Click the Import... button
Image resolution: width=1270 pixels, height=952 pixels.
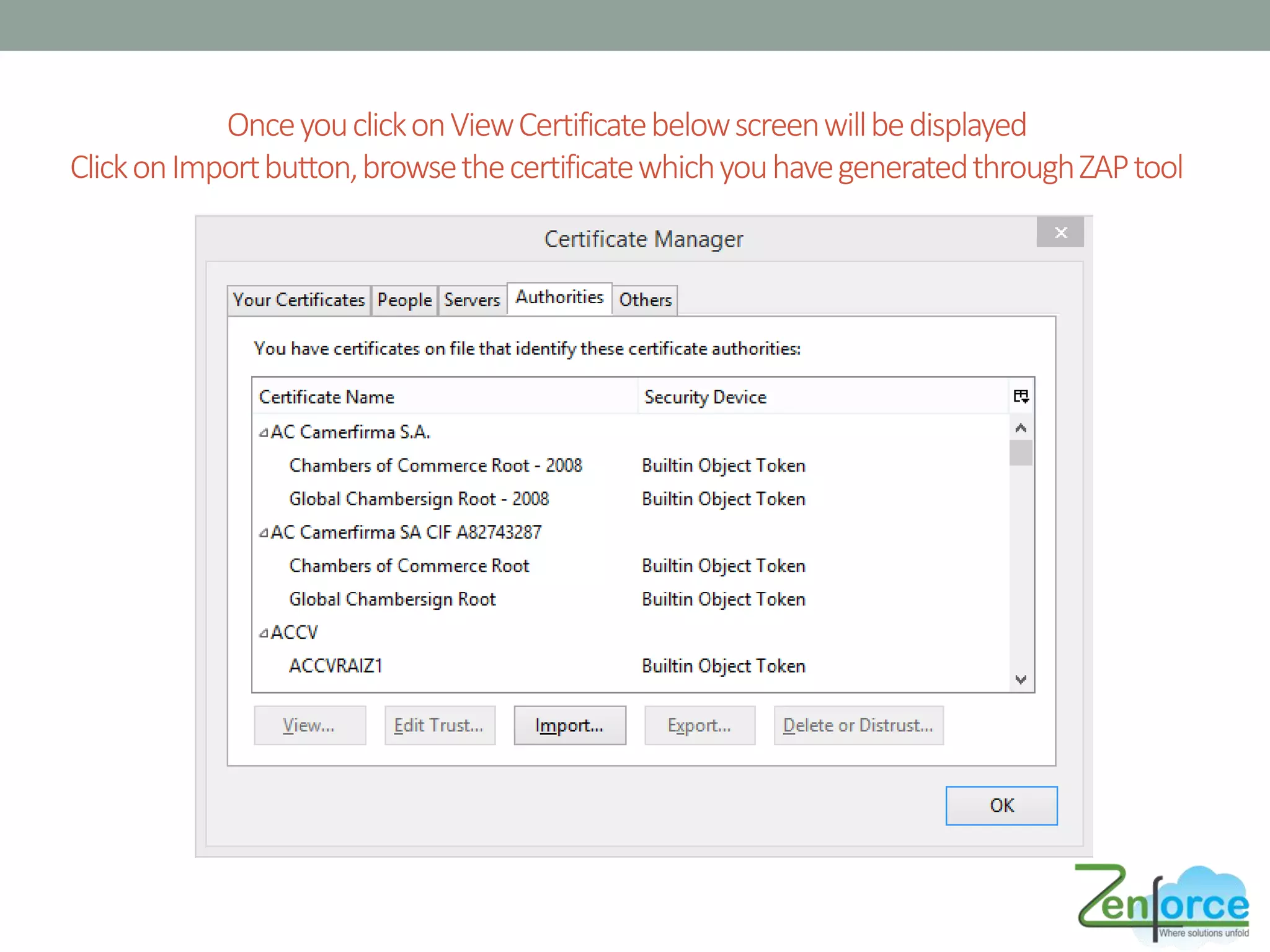pyautogui.click(x=569, y=725)
